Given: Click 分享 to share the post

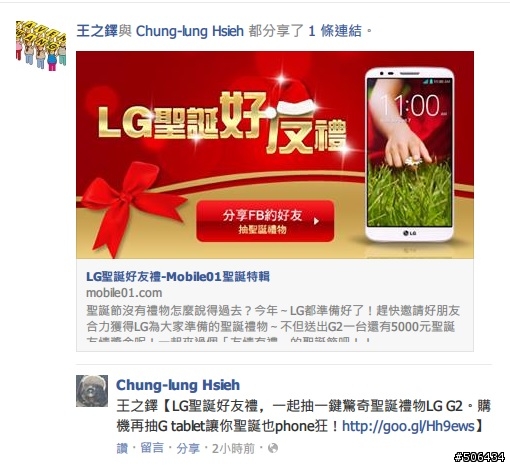Looking at the screenshot, I should 188,448.
